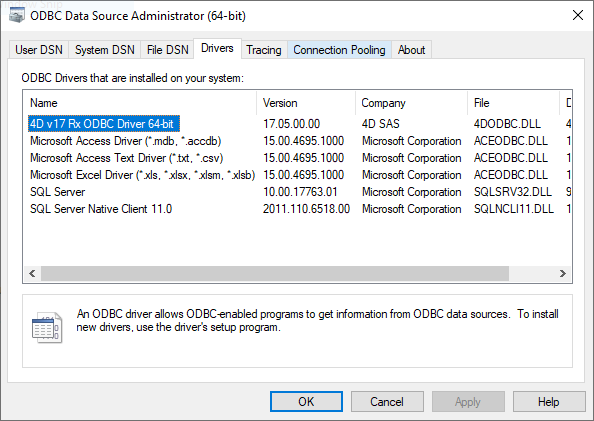Click the File column header

pos(513,103)
